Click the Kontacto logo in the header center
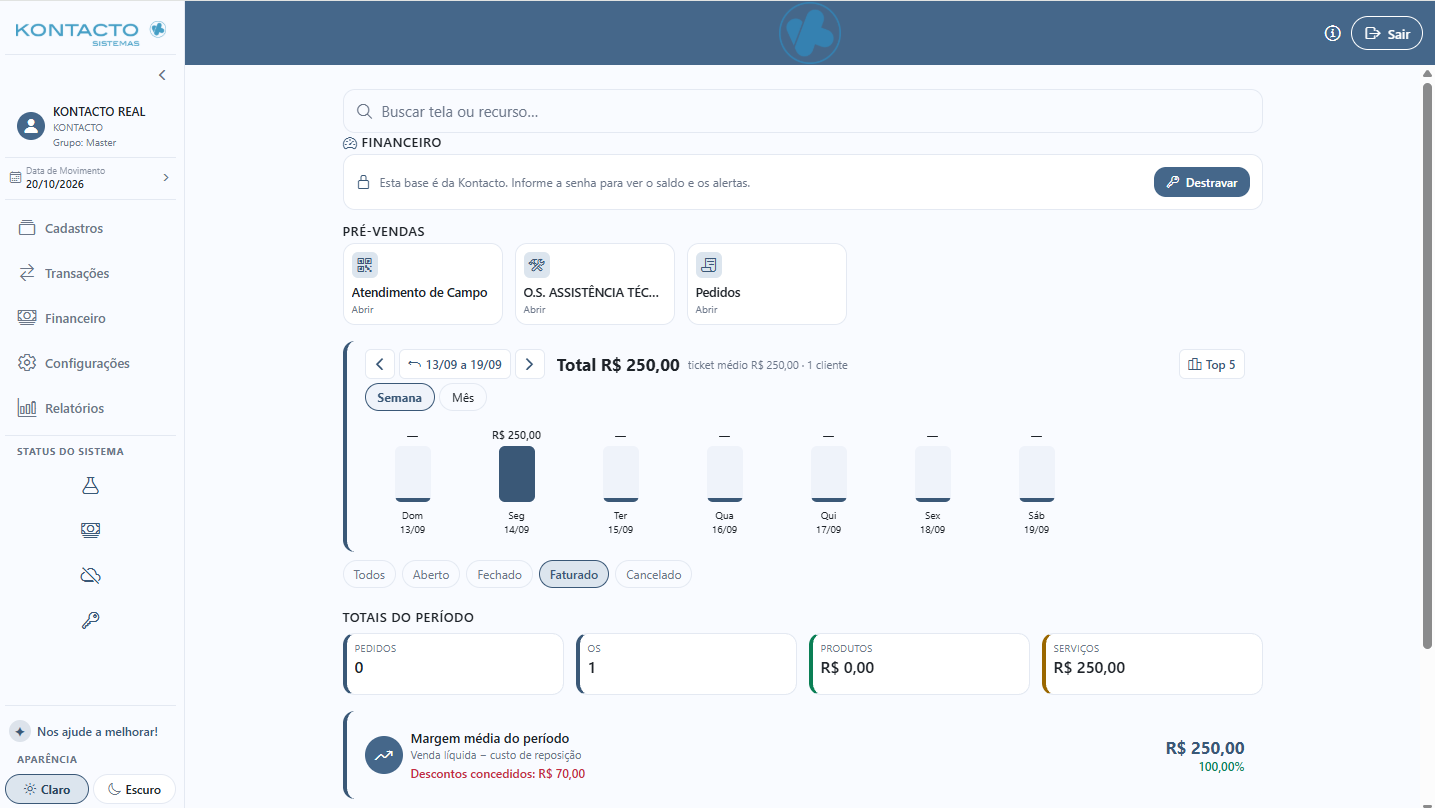The width and height of the screenshot is (1435, 808). (810, 33)
